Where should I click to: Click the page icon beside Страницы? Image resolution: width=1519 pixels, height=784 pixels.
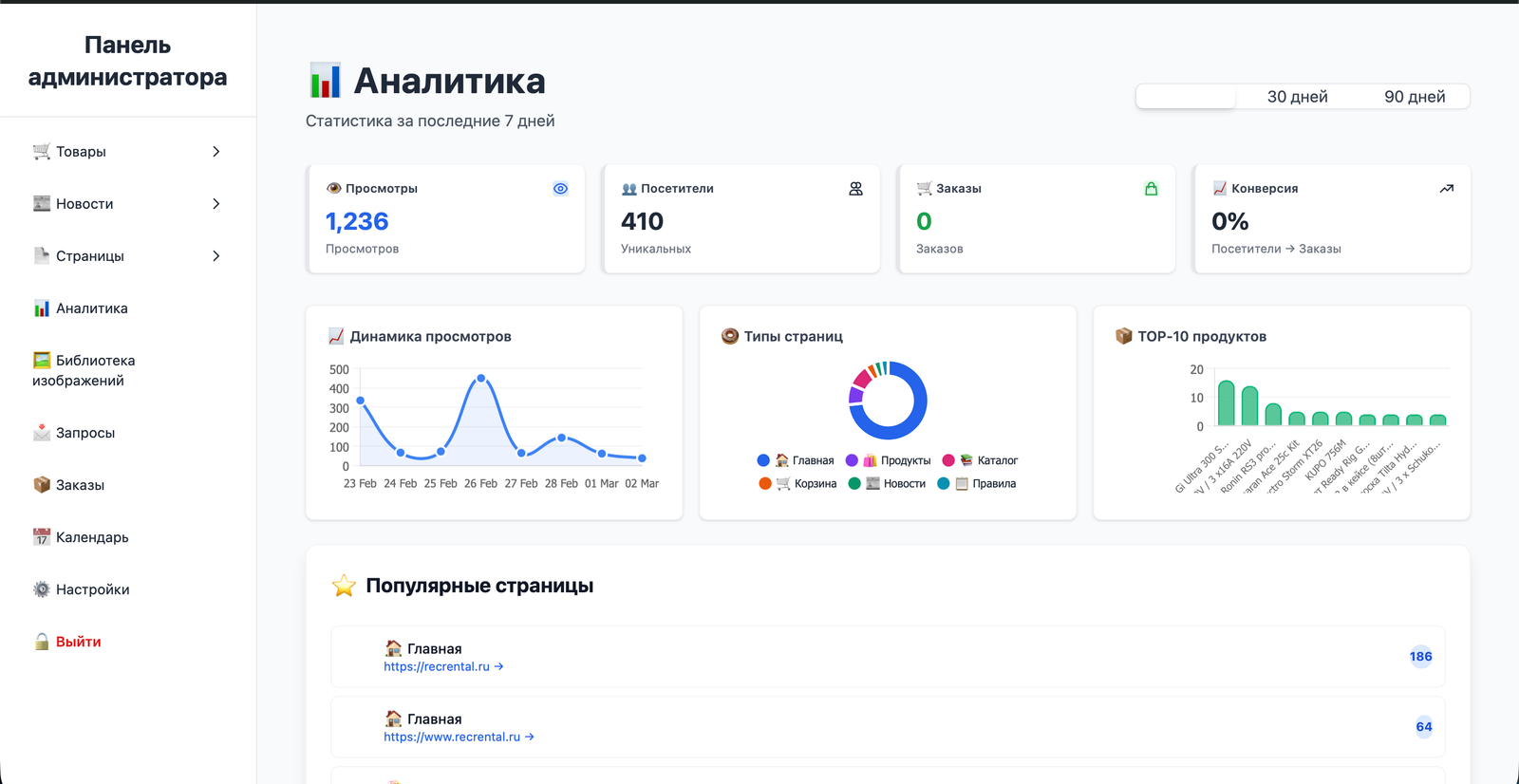click(42, 256)
